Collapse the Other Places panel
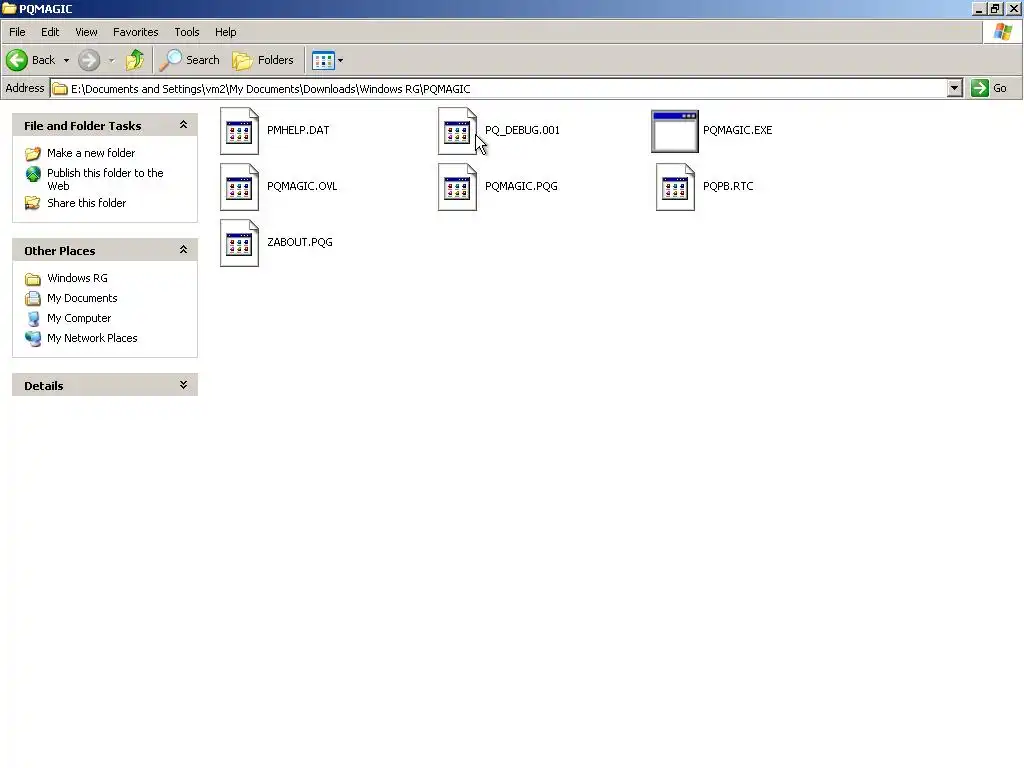 click(184, 249)
